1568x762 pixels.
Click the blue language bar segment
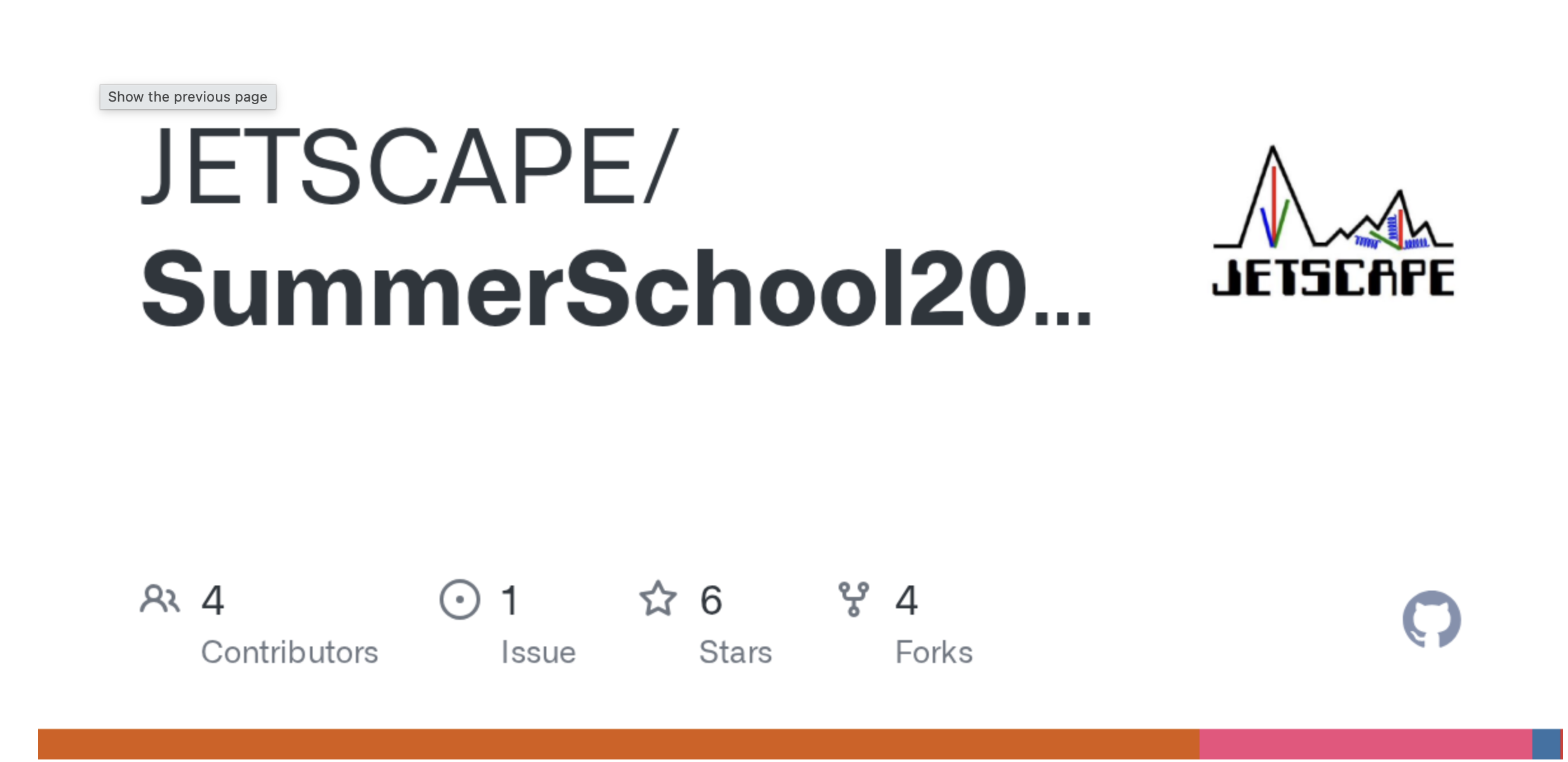click(x=1546, y=744)
